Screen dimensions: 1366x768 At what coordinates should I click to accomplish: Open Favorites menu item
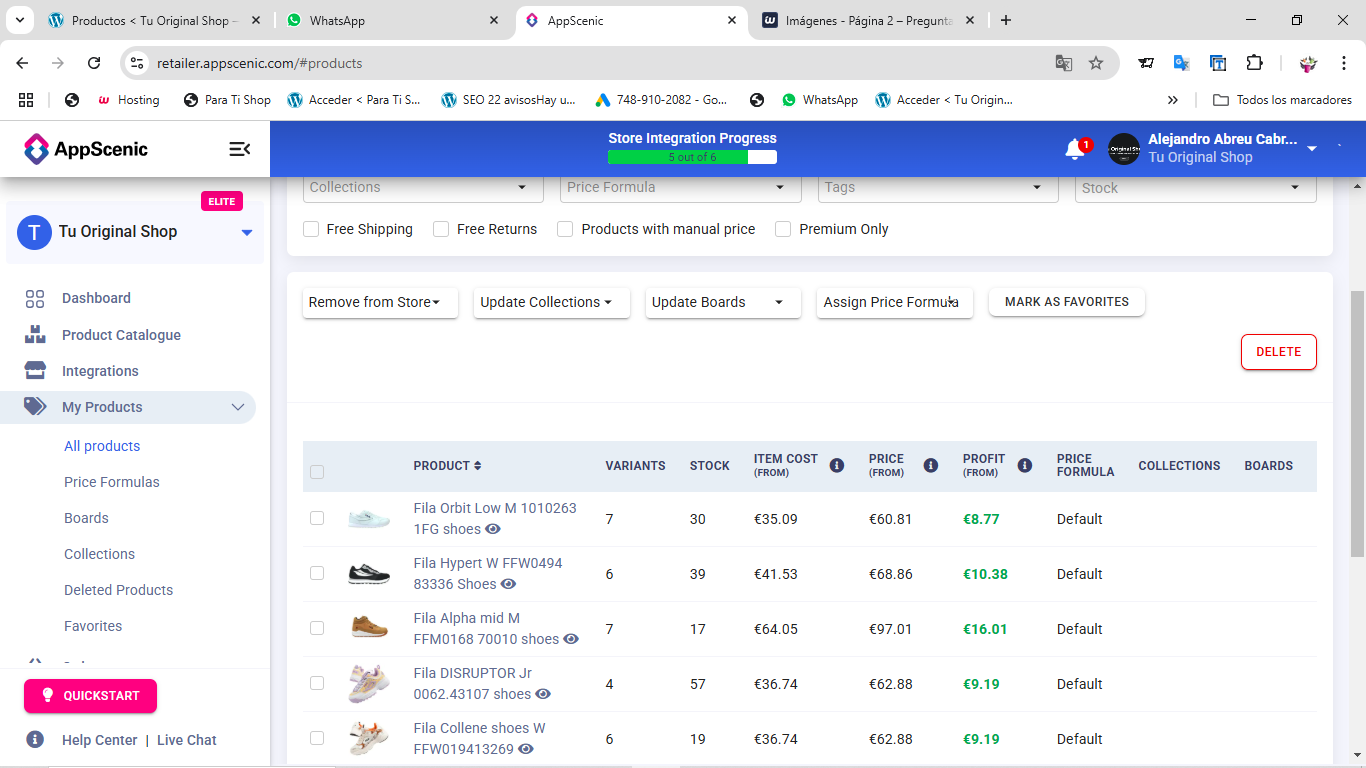point(93,626)
